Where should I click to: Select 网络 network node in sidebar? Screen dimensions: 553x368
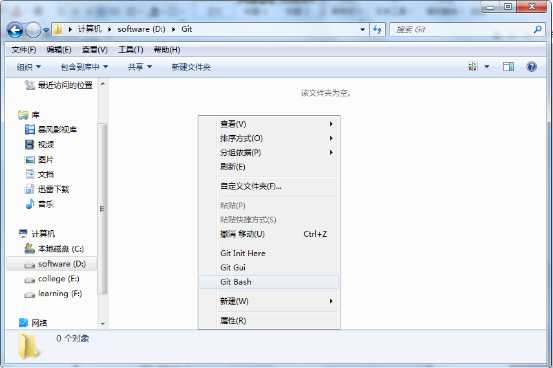[33, 323]
